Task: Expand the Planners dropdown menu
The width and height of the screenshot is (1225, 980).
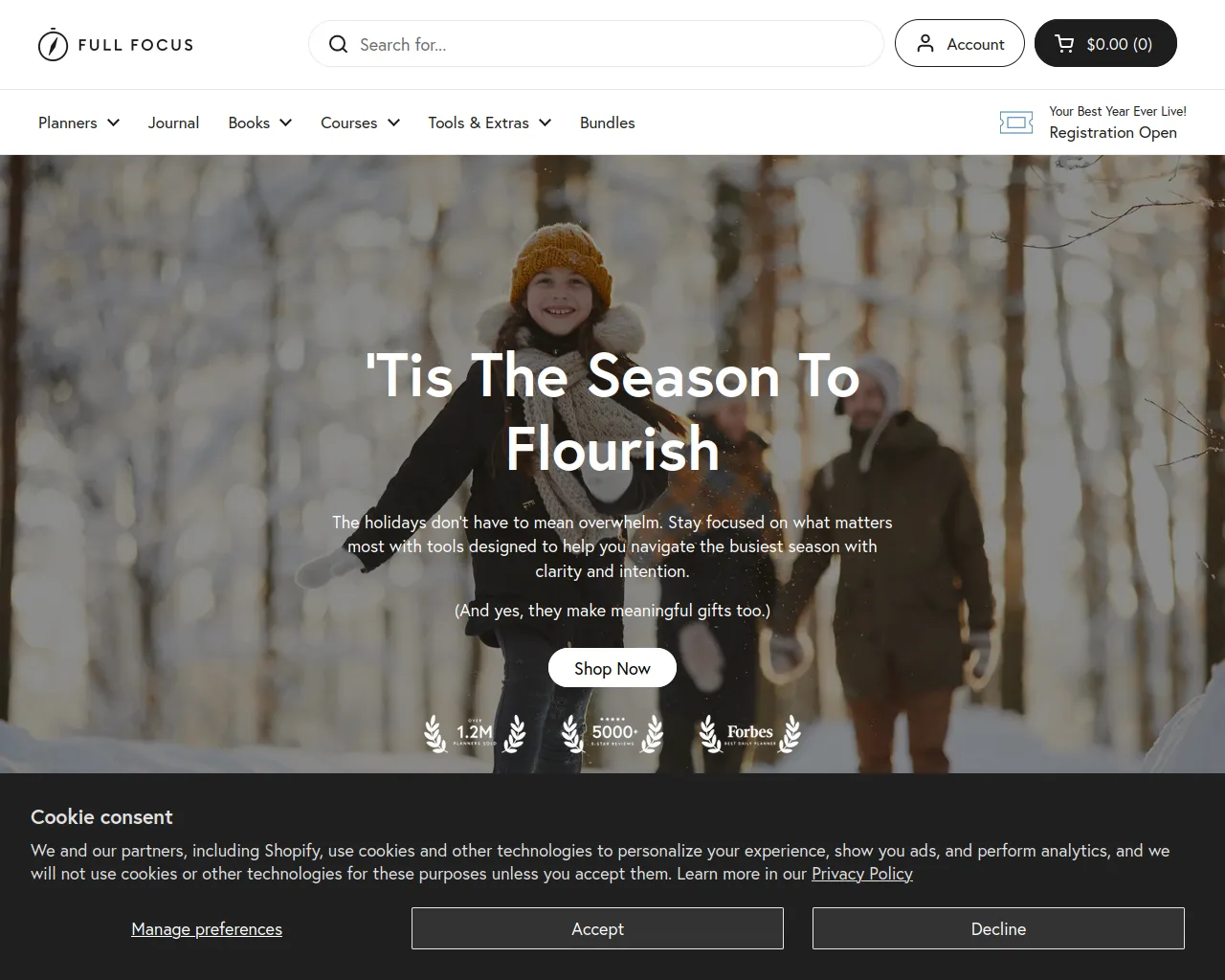Action: pyautogui.click(x=78, y=122)
